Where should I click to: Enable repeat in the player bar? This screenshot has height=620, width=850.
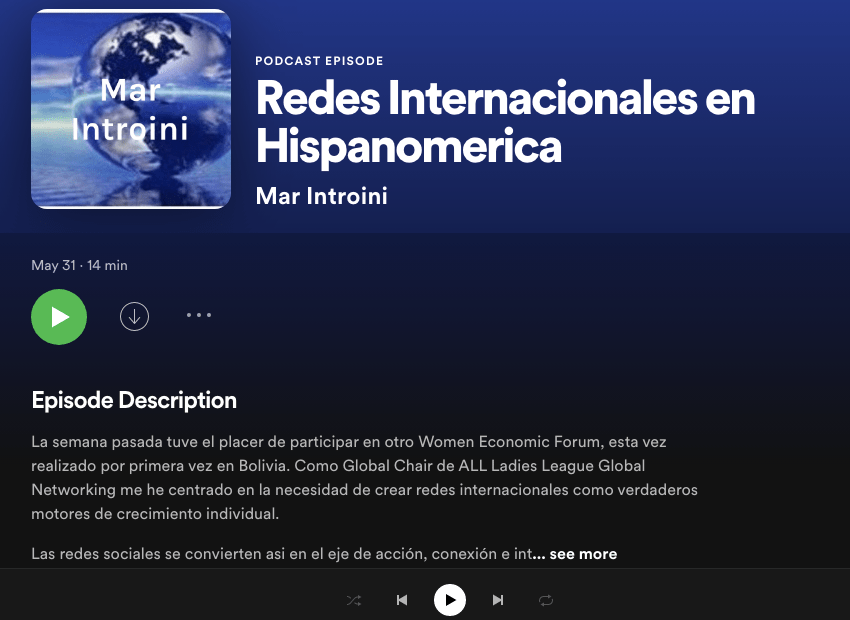pyautogui.click(x=546, y=600)
